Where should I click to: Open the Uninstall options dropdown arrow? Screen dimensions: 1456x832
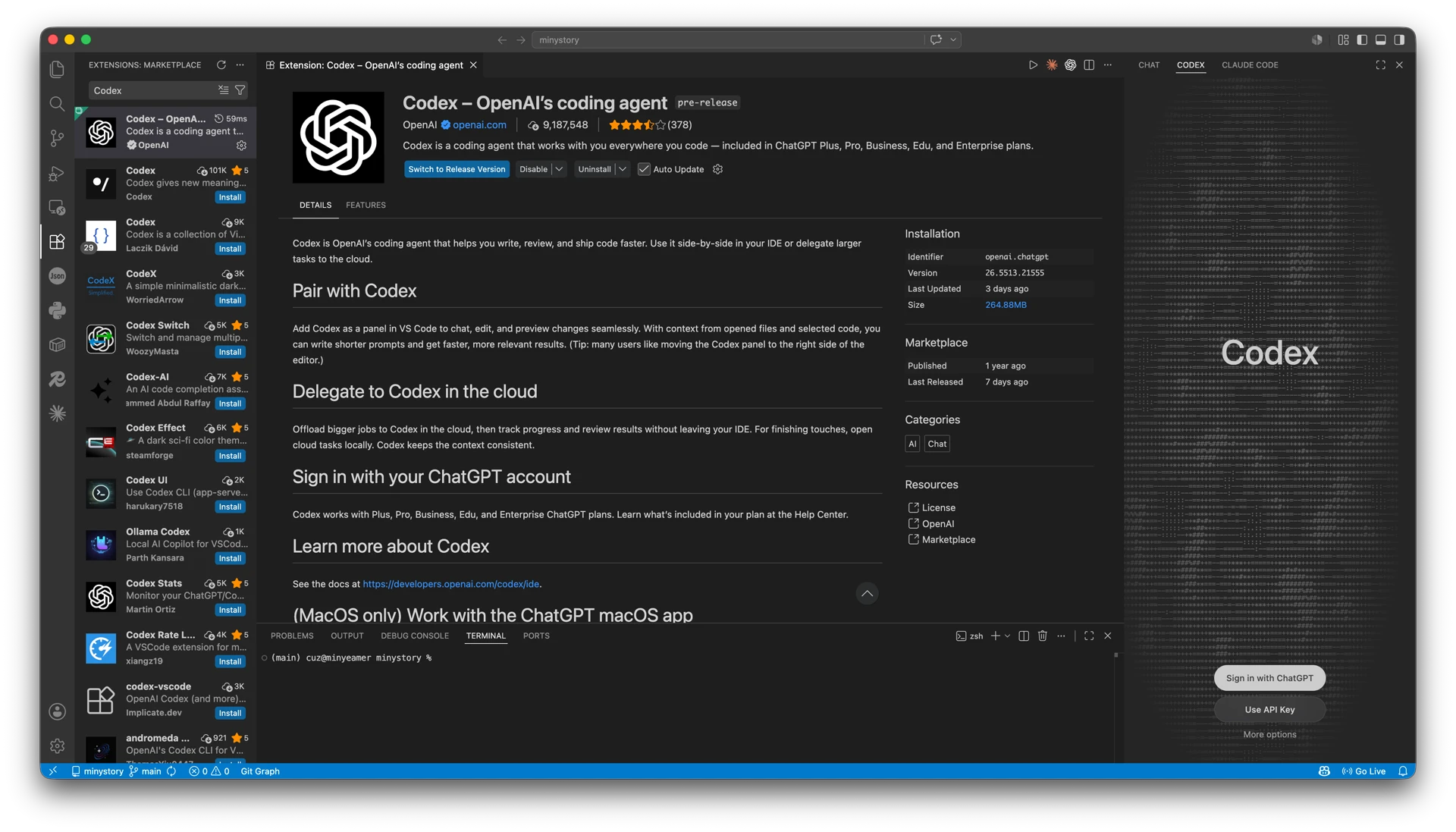pyautogui.click(x=623, y=169)
